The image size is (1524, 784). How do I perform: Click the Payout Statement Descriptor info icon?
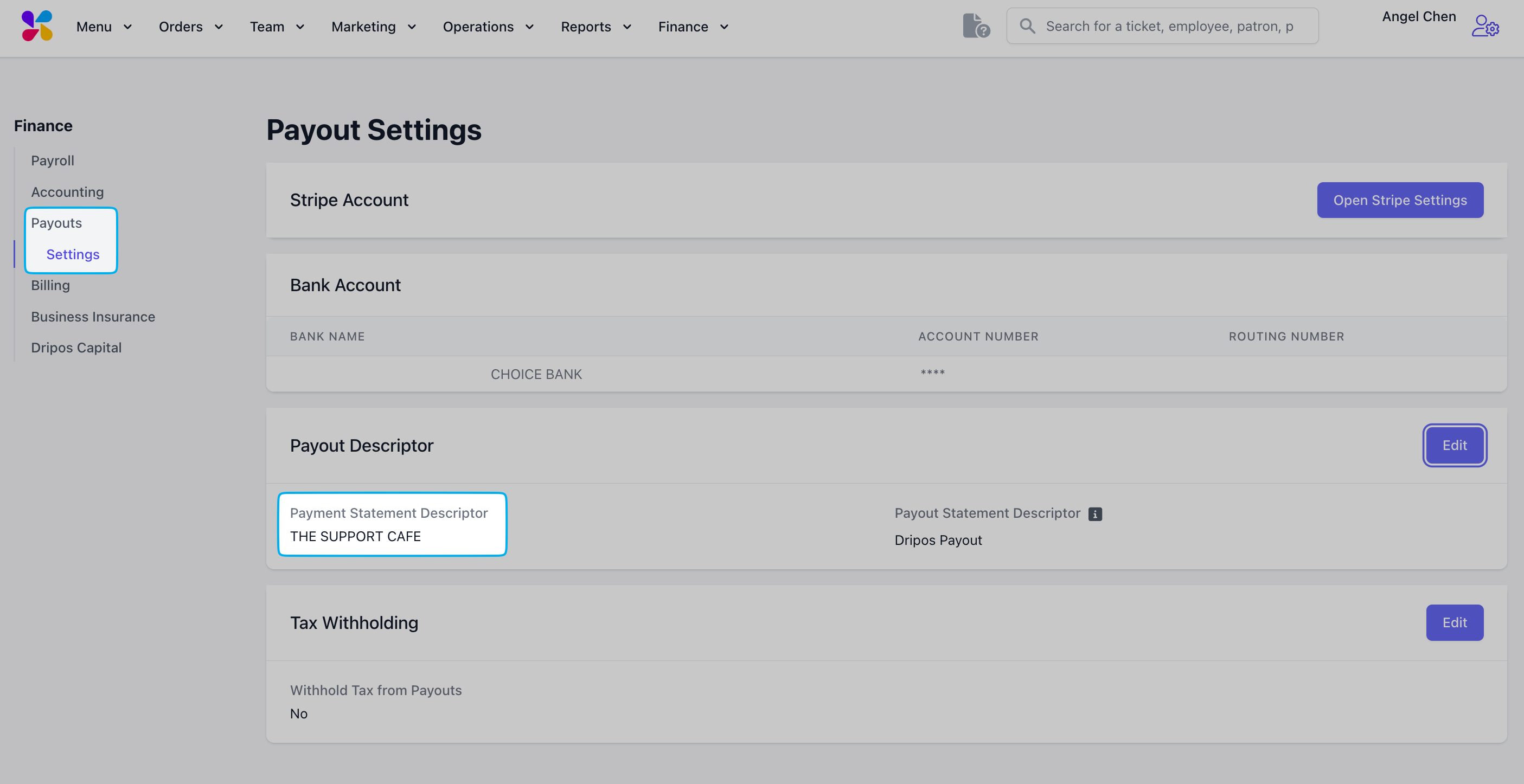1095,514
